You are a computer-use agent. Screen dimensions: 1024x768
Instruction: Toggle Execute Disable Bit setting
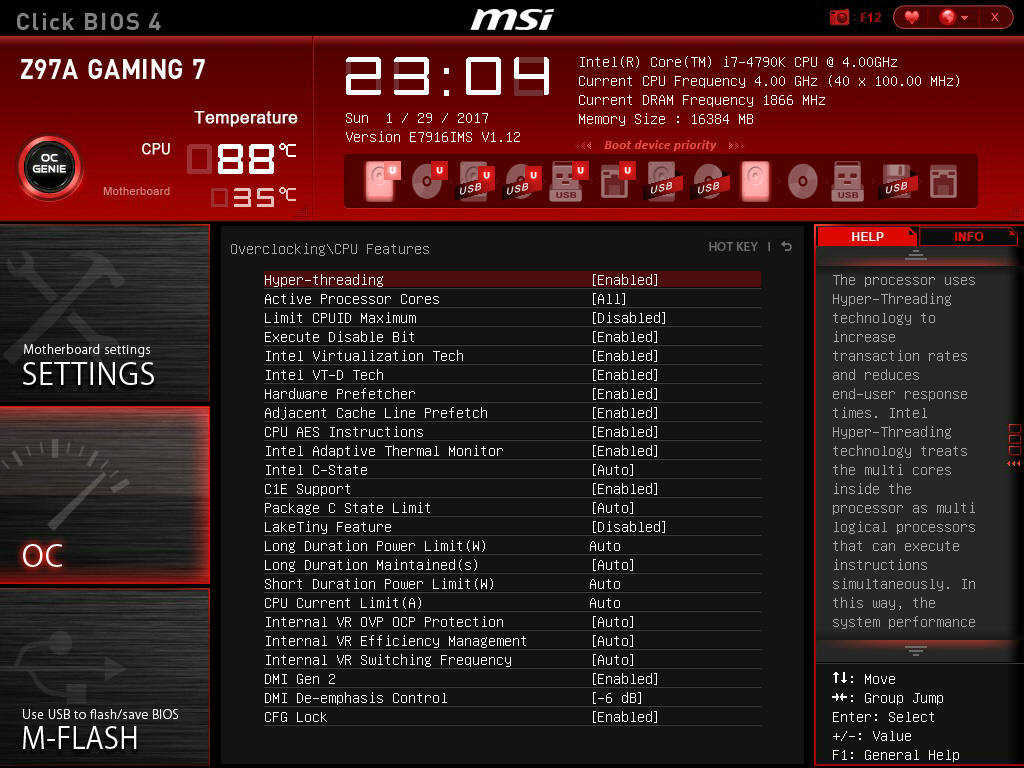(512, 337)
